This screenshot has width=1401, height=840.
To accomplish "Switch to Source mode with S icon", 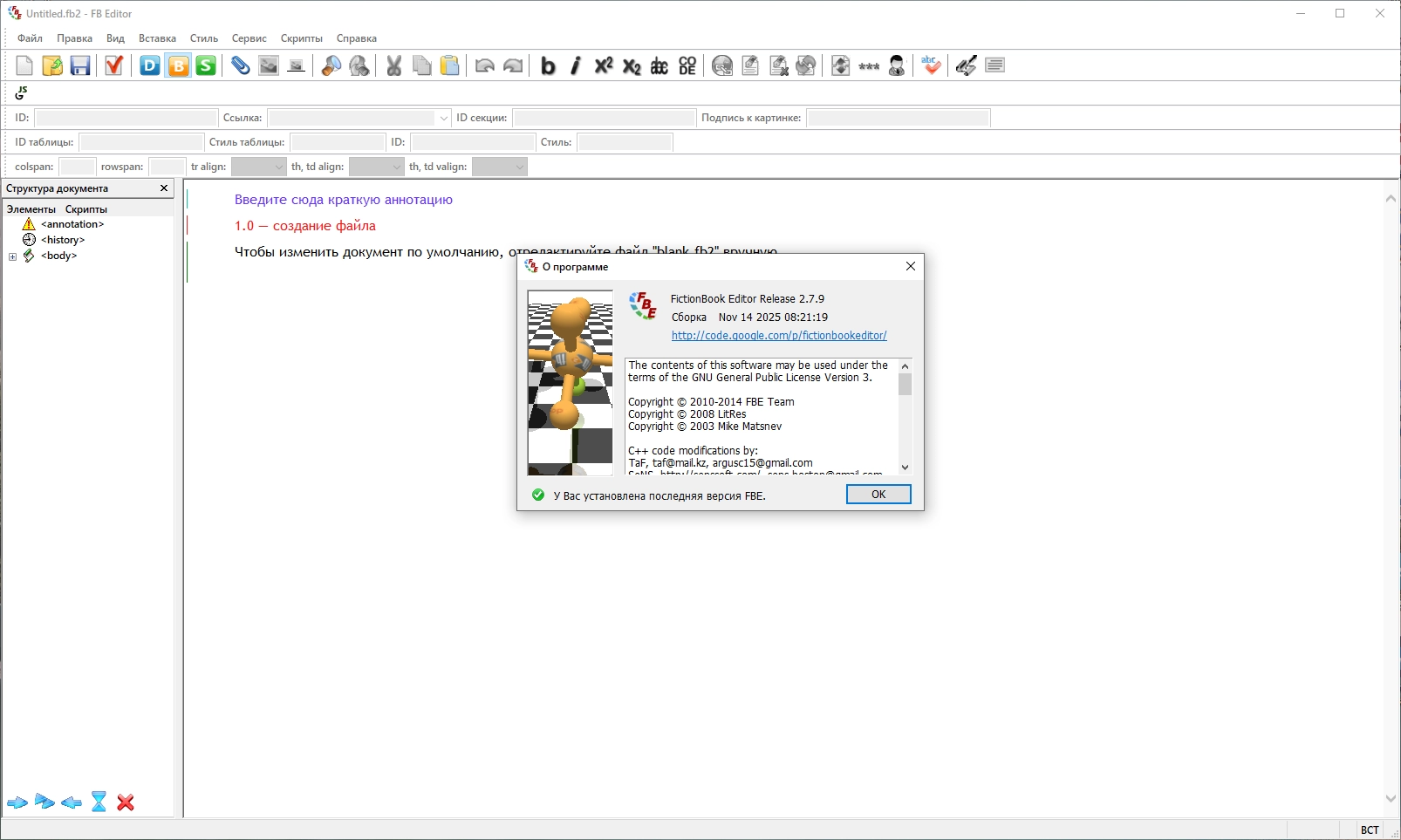I will point(206,66).
